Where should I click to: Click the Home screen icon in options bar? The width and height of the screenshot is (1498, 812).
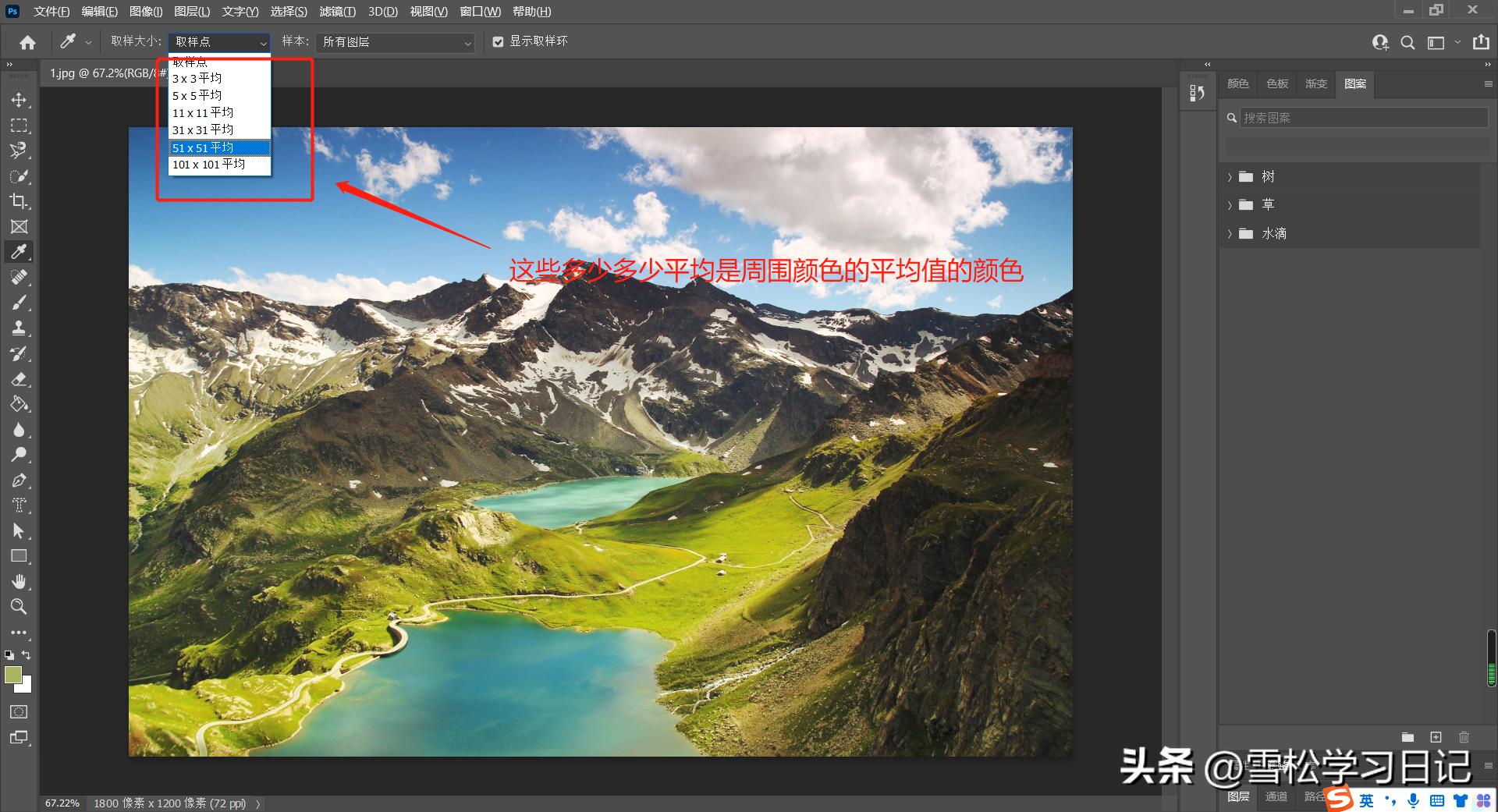[x=27, y=41]
